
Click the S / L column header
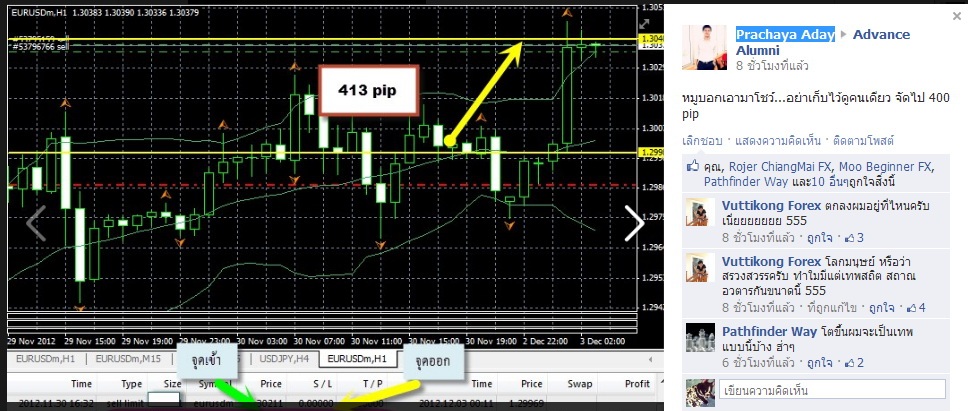(322, 384)
